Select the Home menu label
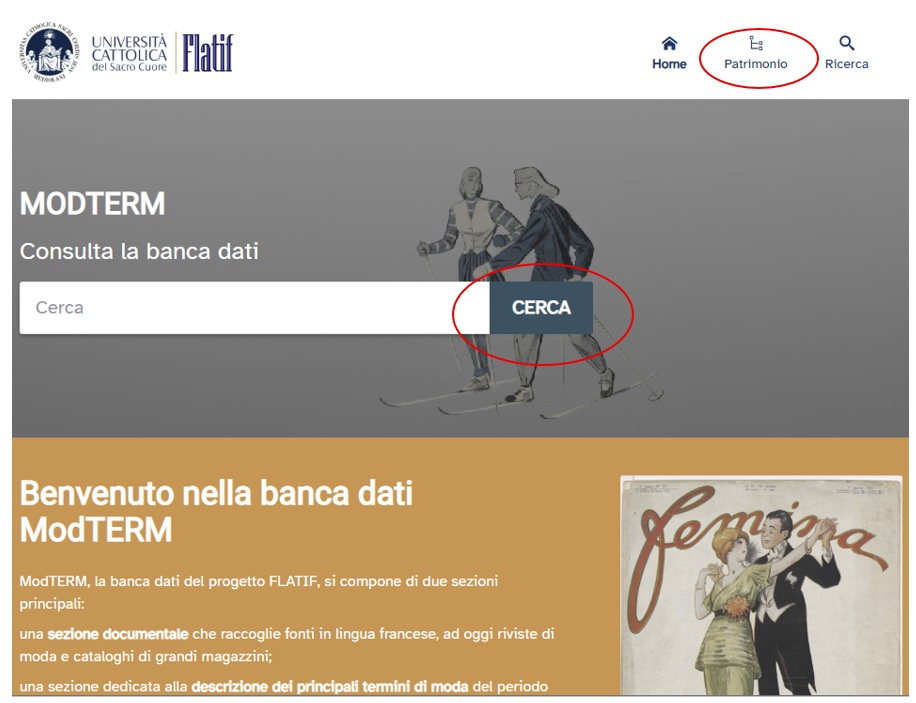This screenshot has width=916, height=703. 669,64
